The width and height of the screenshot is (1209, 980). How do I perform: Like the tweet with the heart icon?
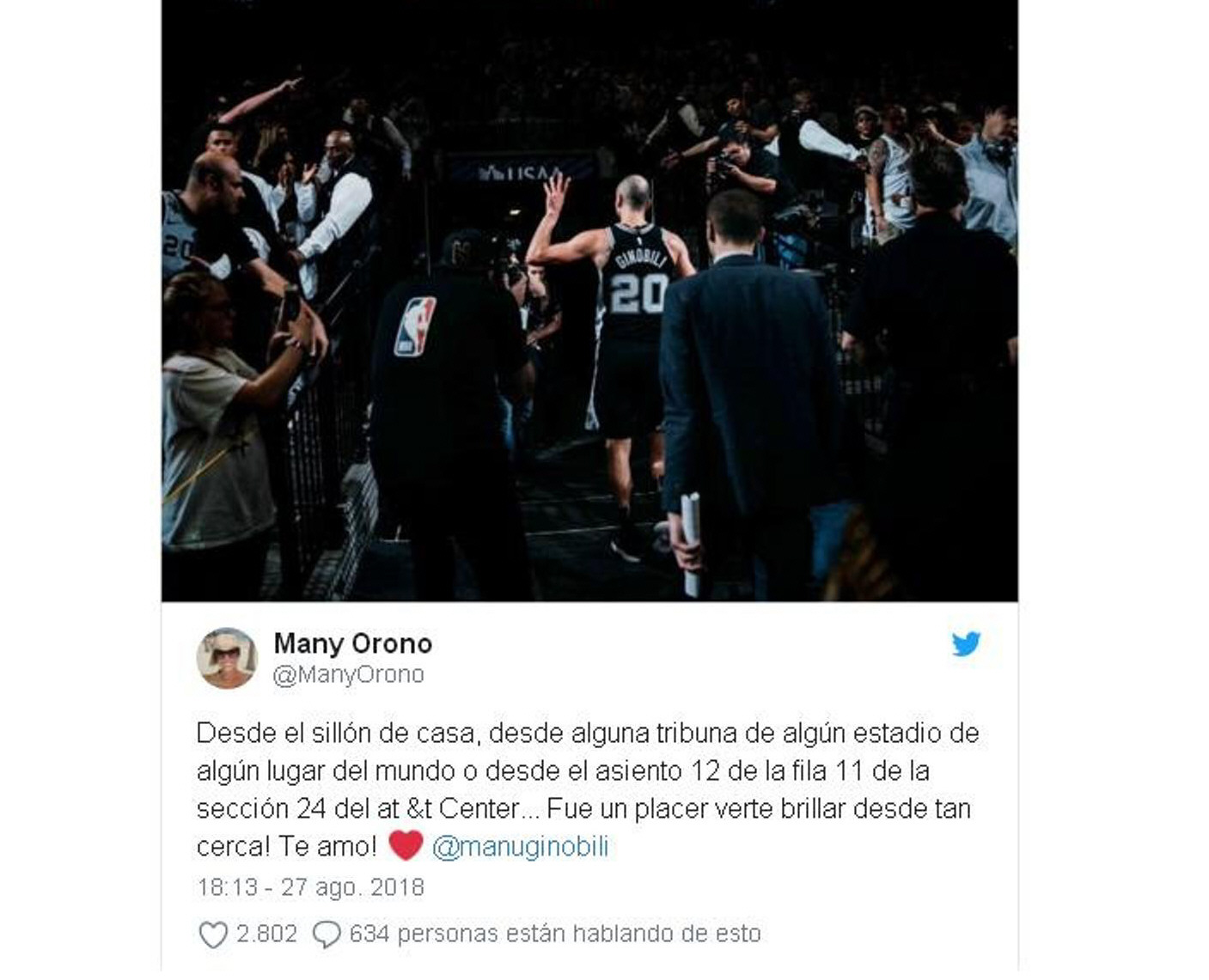click(213, 934)
